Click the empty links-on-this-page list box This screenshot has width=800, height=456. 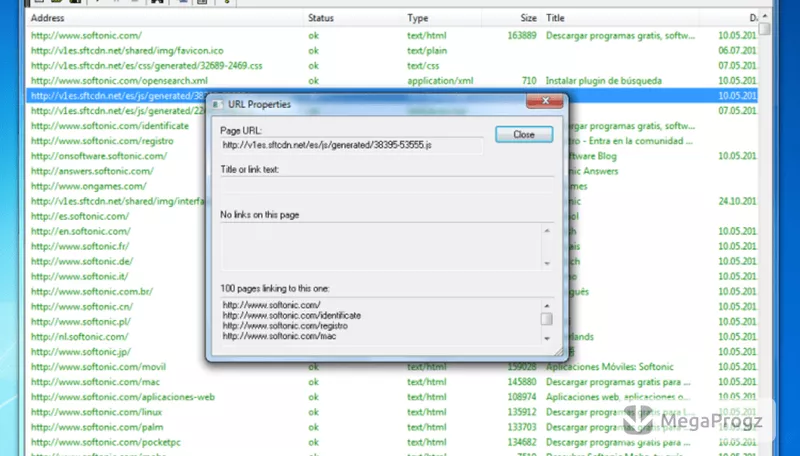[x=381, y=246]
